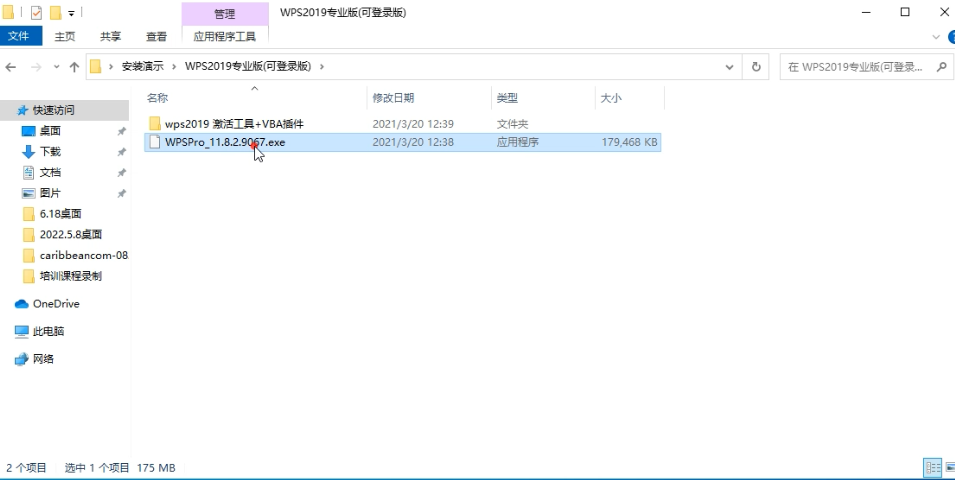Image resolution: width=955 pixels, height=480 pixels.
Task: Click the pin icon beside 桌面
Action: [121, 131]
